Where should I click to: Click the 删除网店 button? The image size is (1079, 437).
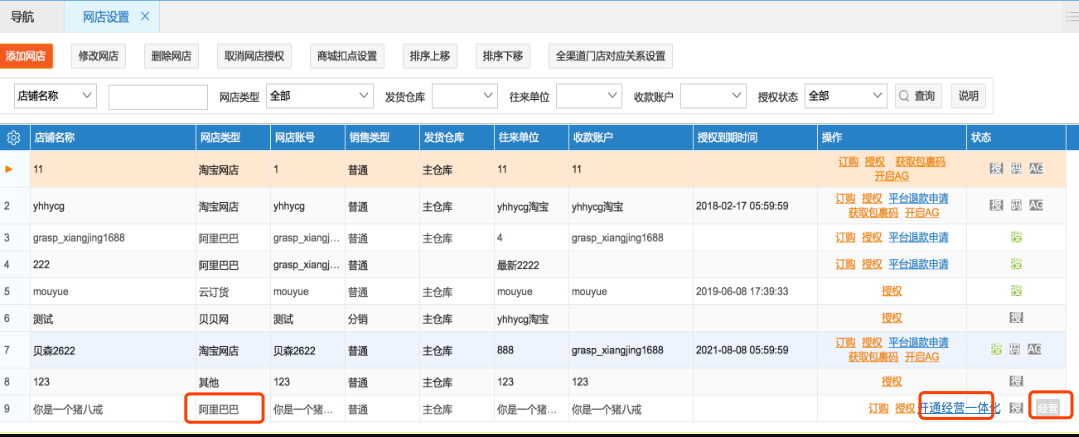point(171,56)
